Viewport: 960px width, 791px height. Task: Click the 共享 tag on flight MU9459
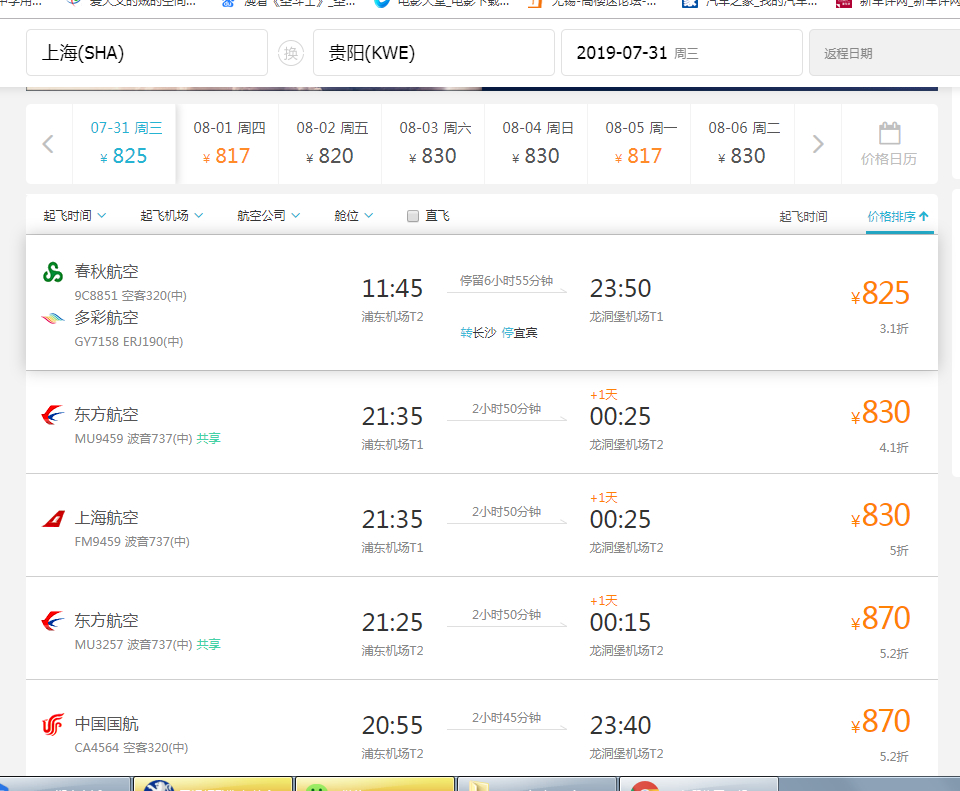tap(208, 438)
